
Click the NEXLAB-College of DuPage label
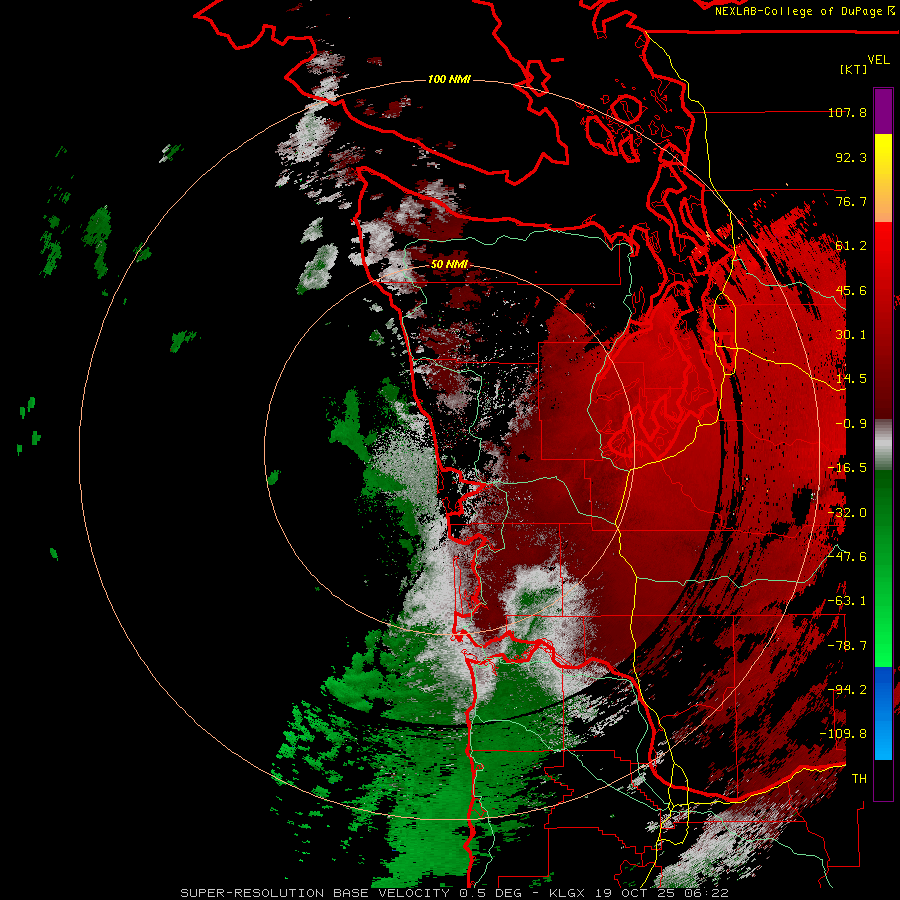click(804, 11)
